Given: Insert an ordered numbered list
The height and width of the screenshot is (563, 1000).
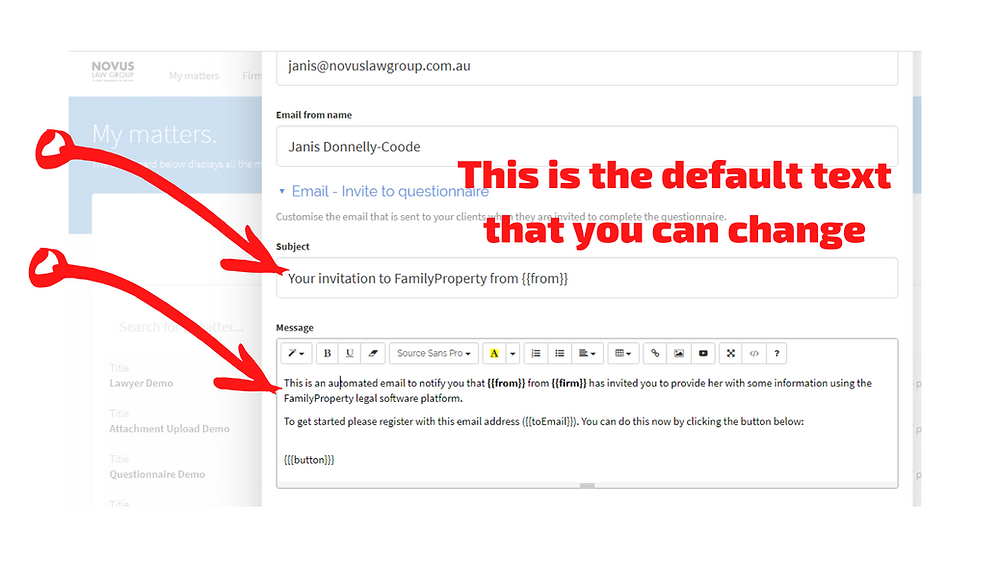Looking at the screenshot, I should (536, 353).
